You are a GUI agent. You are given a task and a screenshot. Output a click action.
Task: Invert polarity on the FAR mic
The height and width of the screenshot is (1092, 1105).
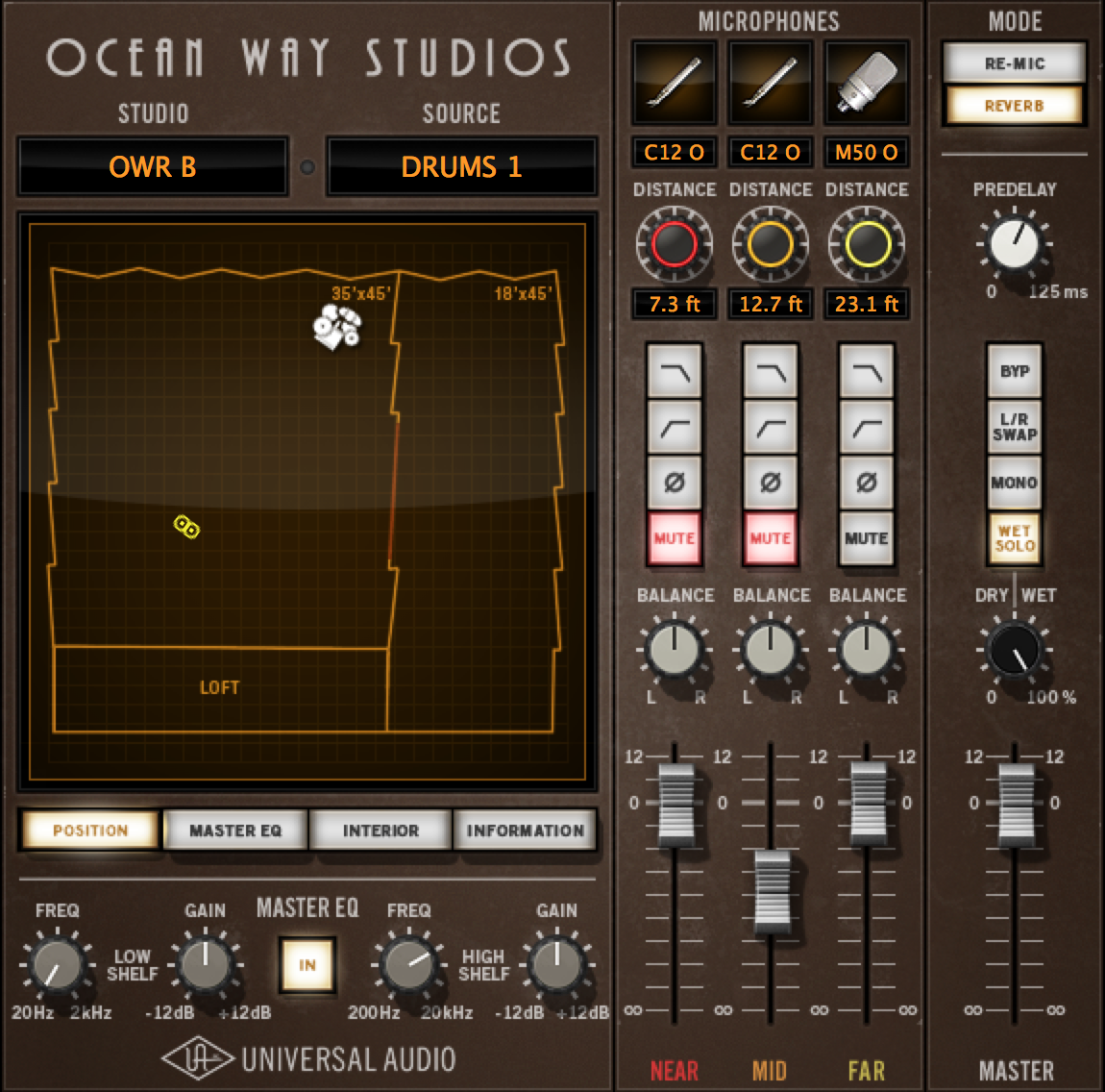[866, 483]
